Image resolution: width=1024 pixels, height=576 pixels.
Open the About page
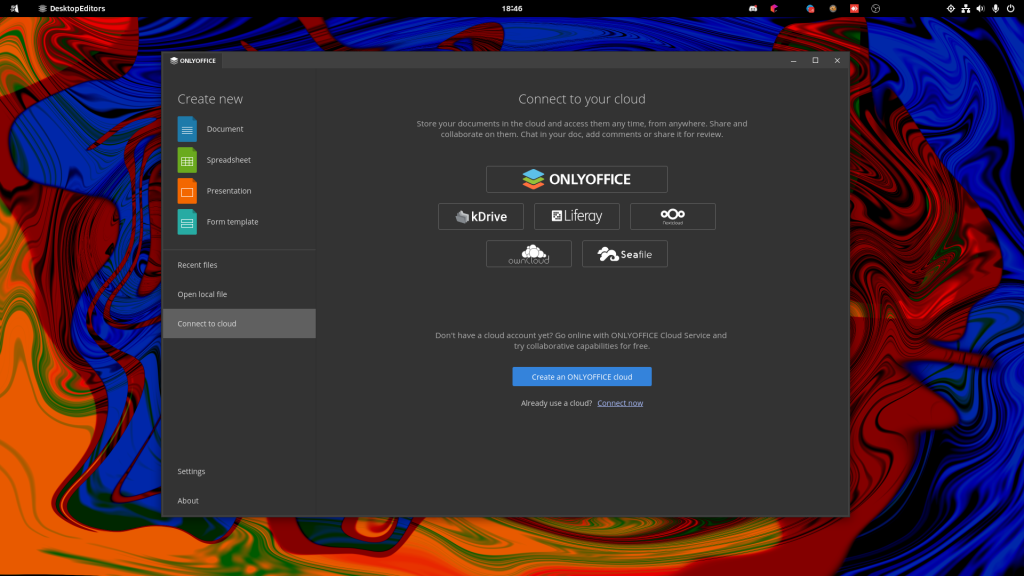187,501
